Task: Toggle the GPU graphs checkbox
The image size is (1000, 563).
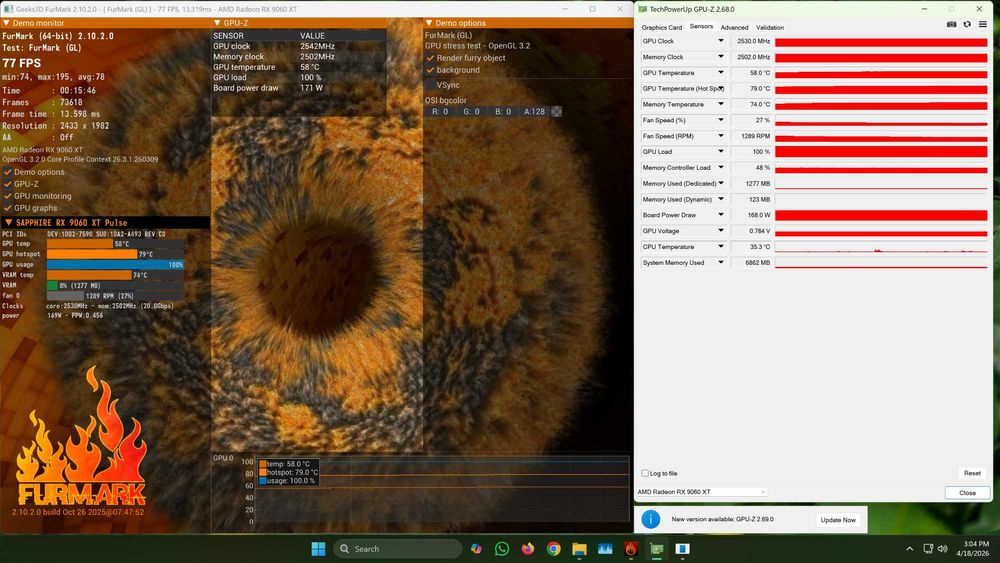Action: point(8,208)
